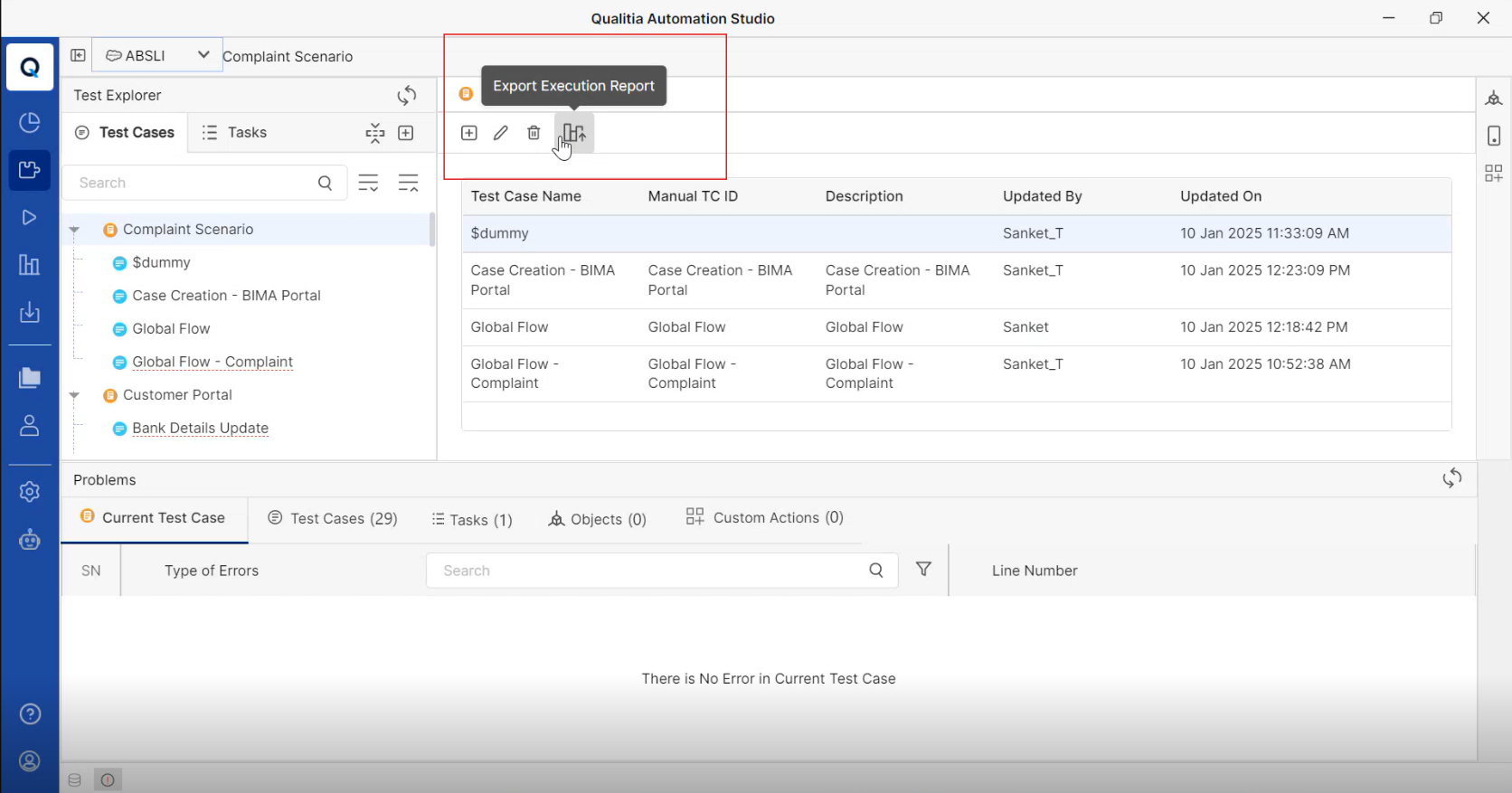Click '10 Jan 2025 10:52:38 AM' cell
The height and width of the screenshot is (793, 1512).
[1265, 364]
